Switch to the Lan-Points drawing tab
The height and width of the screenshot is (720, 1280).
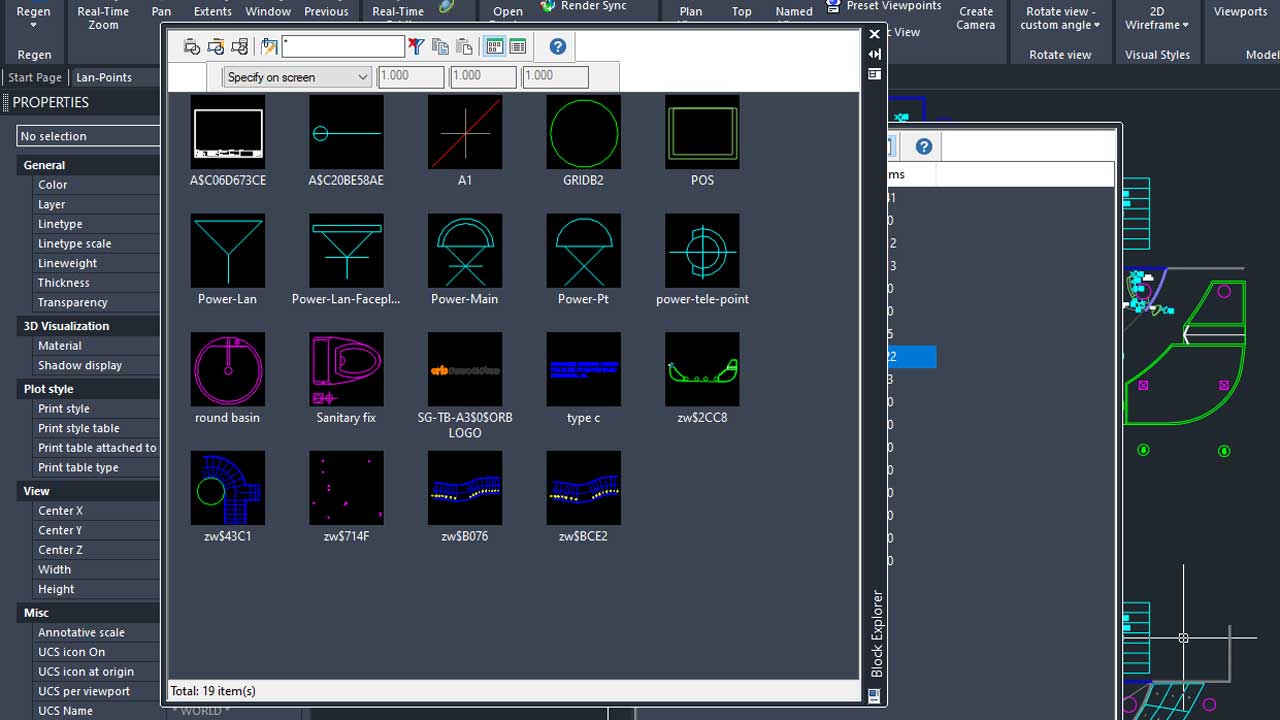point(104,77)
